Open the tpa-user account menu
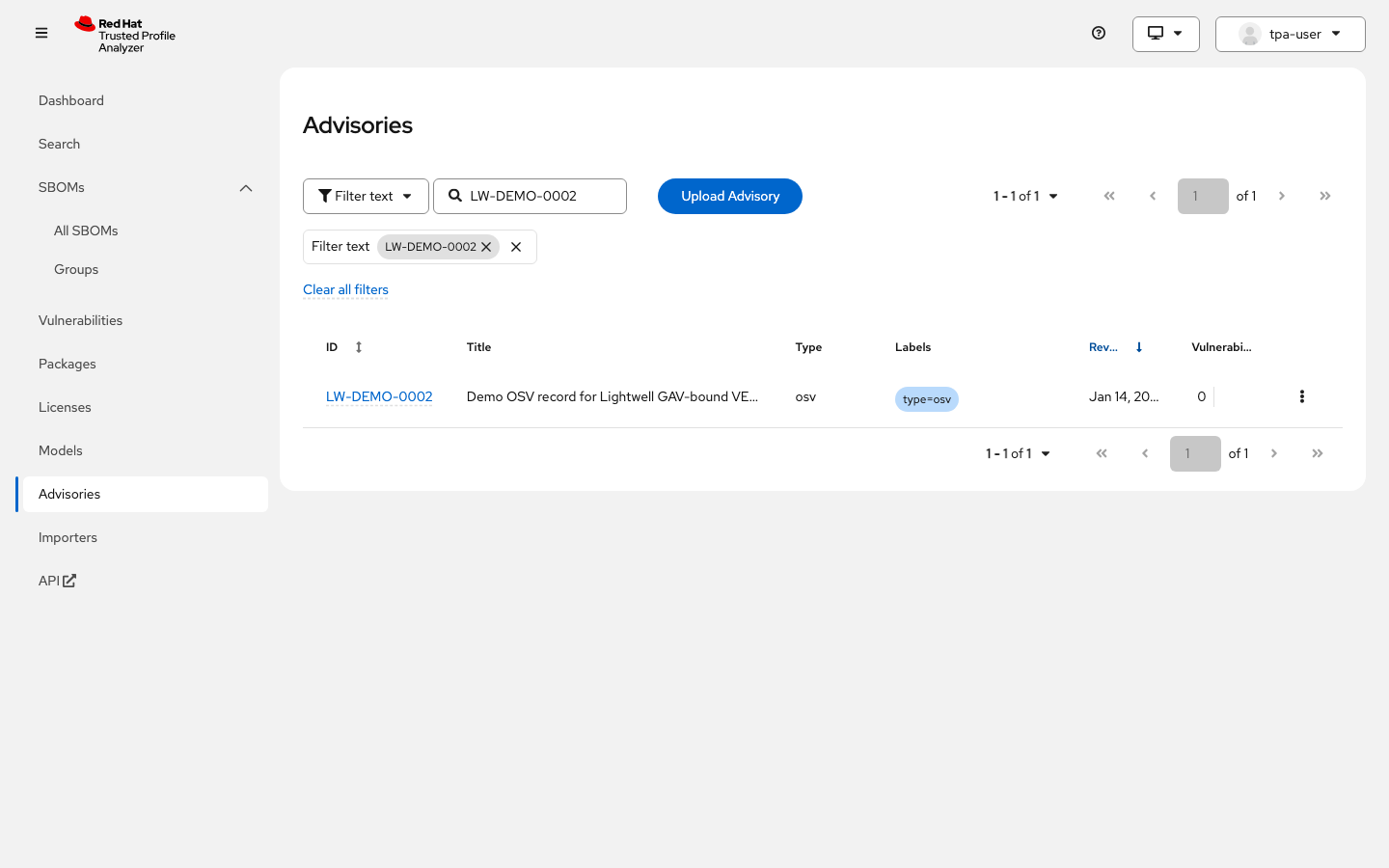Viewport: 1389px width, 868px height. [x=1291, y=34]
